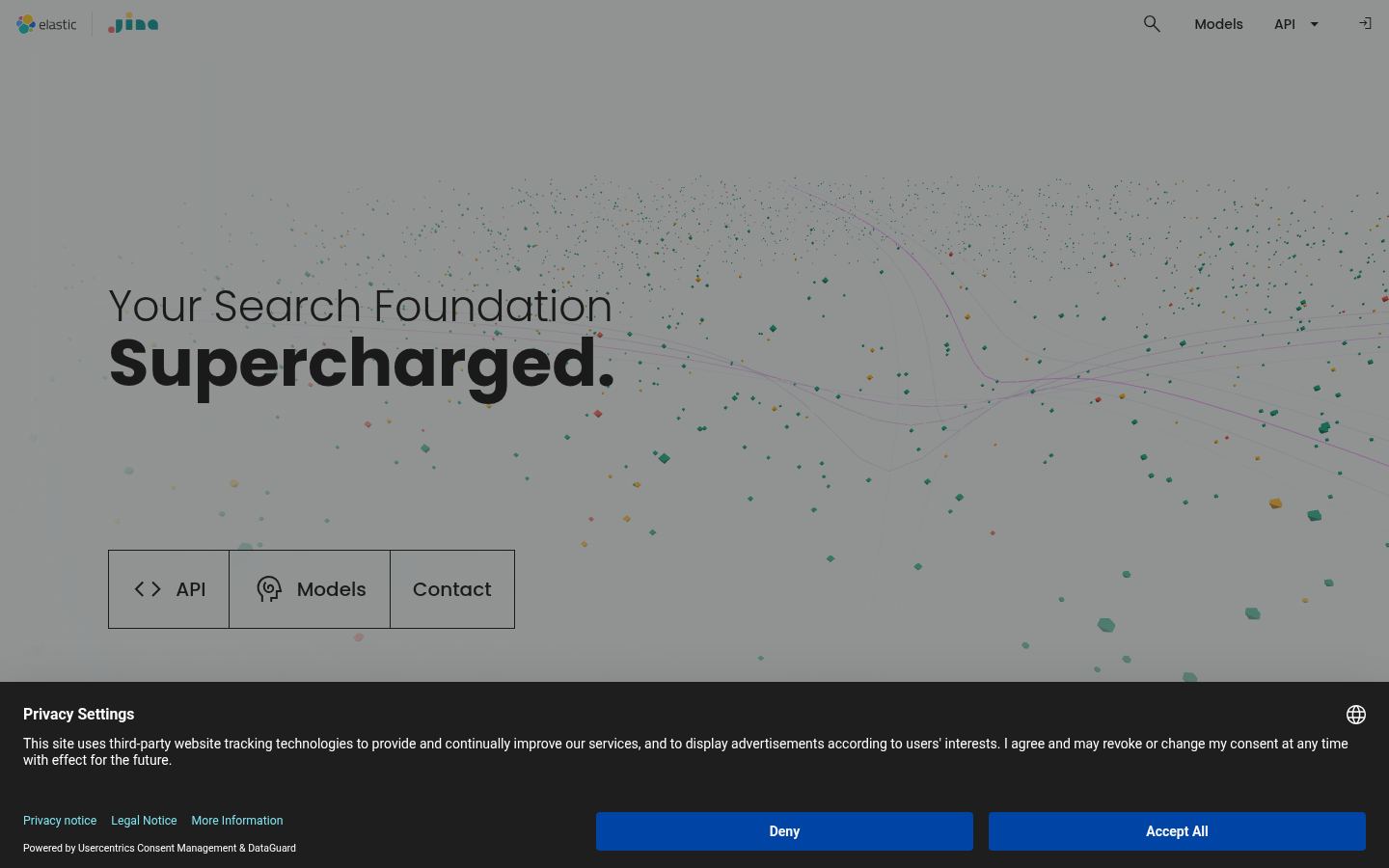
Task: Open the Privacy notice link
Action: [x=60, y=821]
